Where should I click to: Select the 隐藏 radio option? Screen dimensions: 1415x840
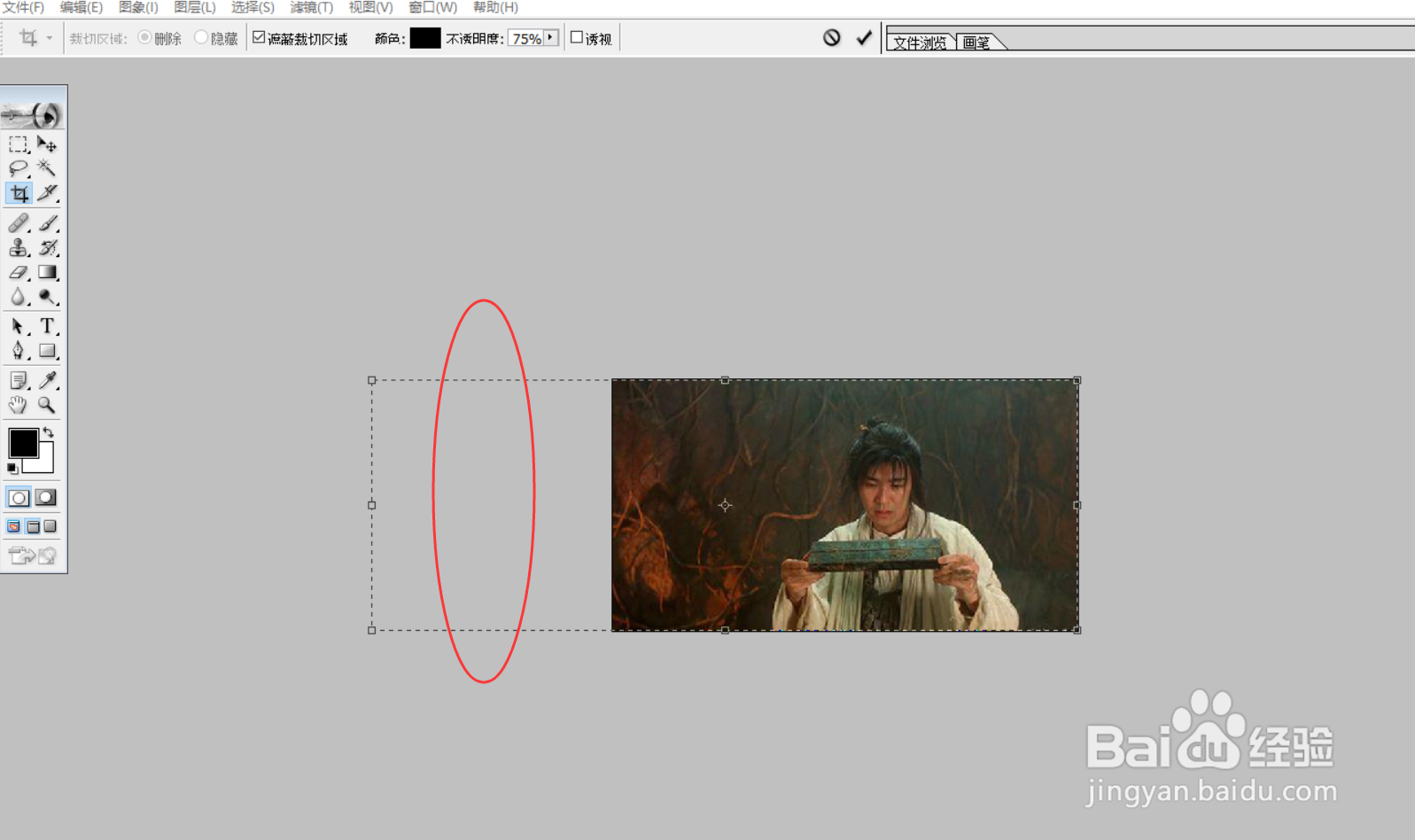(x=201, y=37)
